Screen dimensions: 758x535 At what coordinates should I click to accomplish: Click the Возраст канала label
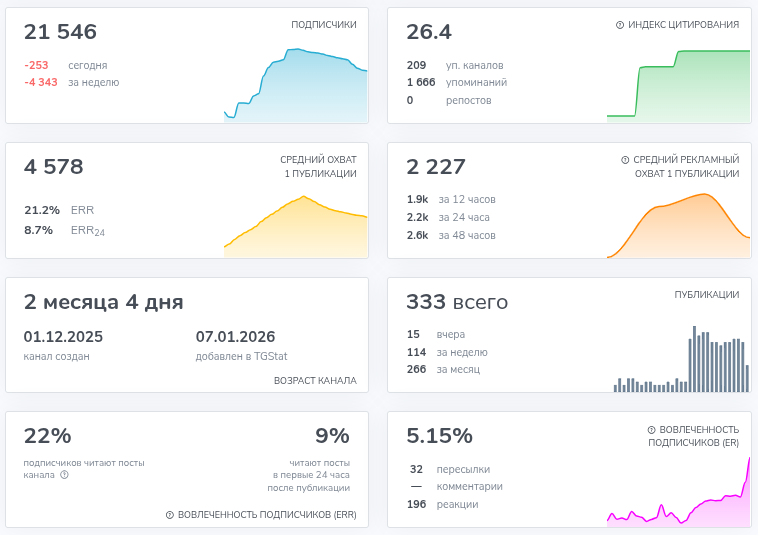[314, 381]
